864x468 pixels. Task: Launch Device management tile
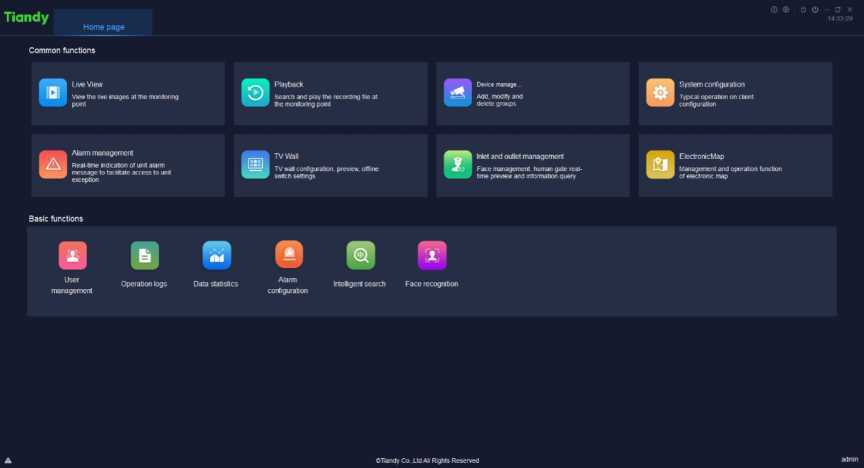point(457,93)
